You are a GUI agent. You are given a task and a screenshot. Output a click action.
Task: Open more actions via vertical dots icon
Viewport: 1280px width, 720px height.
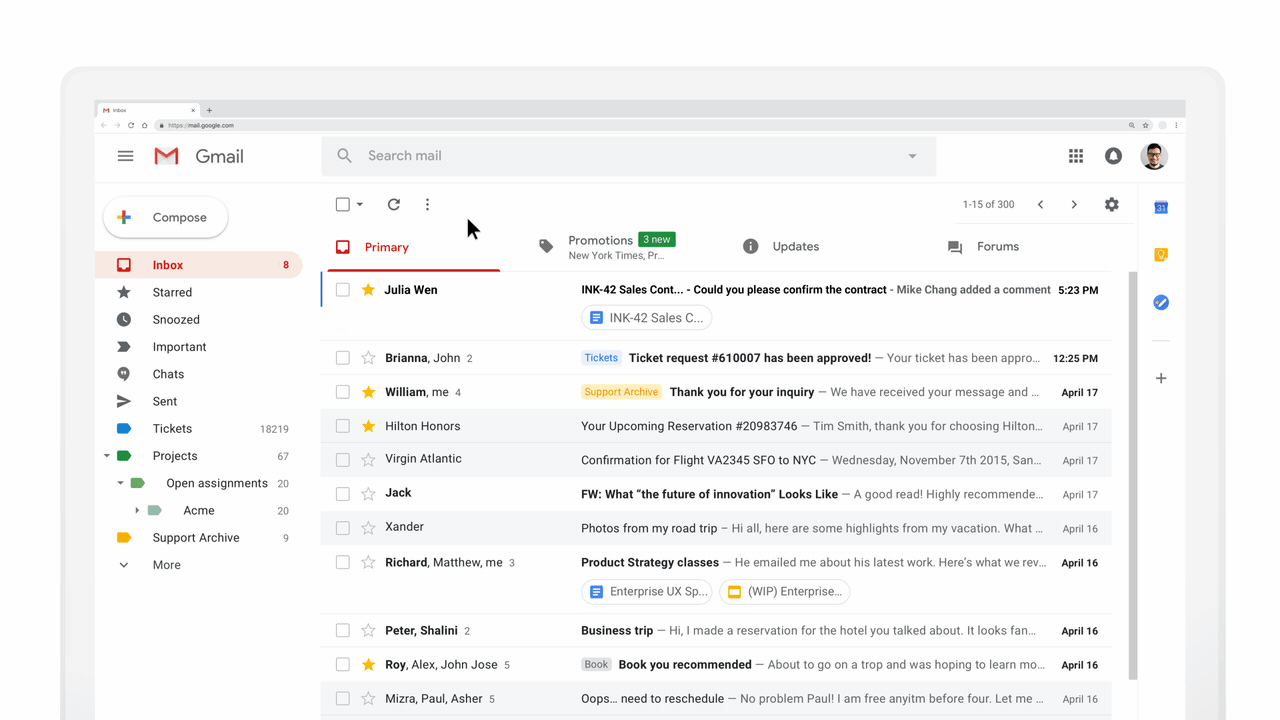point(427,204)
